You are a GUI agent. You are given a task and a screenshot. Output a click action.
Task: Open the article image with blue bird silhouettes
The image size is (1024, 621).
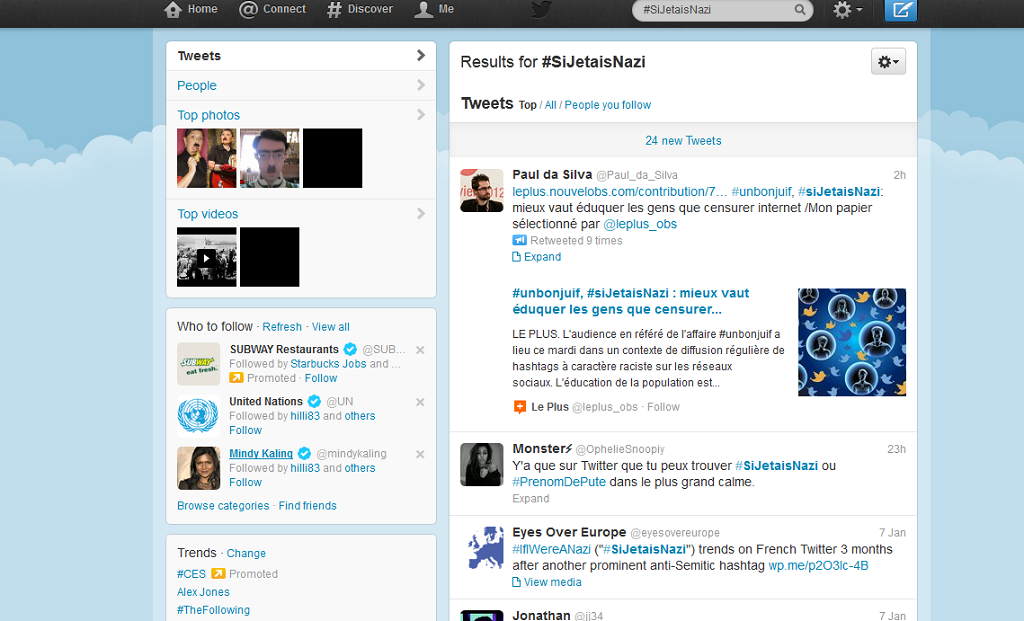coord(852,342)
